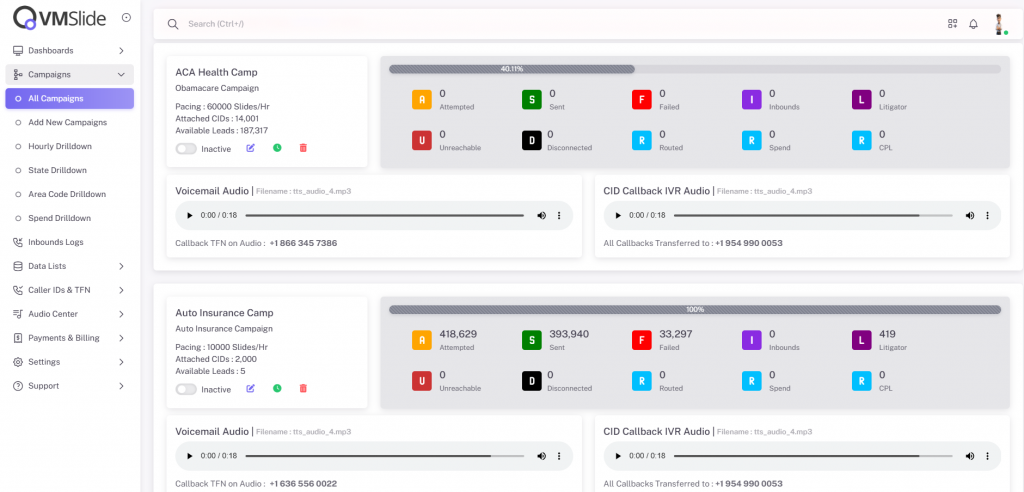The height and width of the screenshot is (492, 1024).
Task: Open the apps grid icon in the top bar
Action: [952, 24]
